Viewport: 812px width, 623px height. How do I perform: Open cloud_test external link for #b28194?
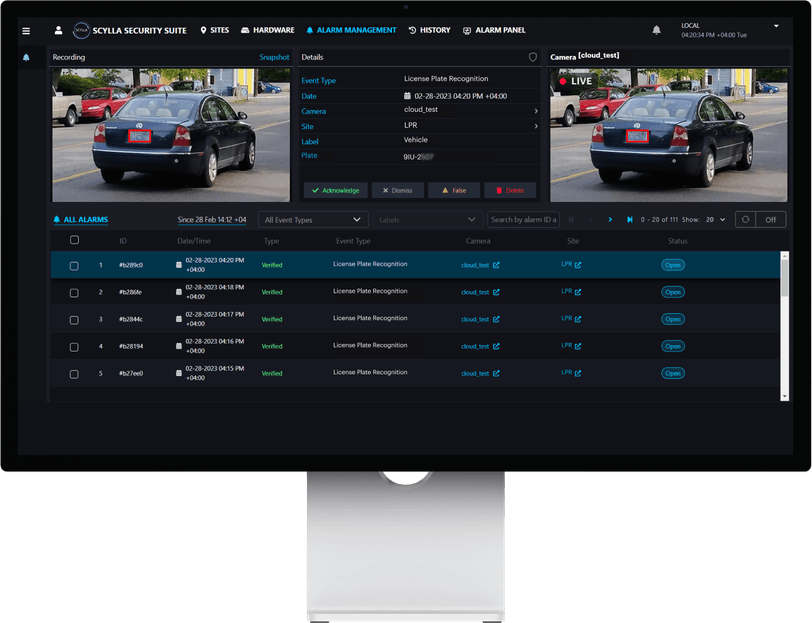point(496,346)
